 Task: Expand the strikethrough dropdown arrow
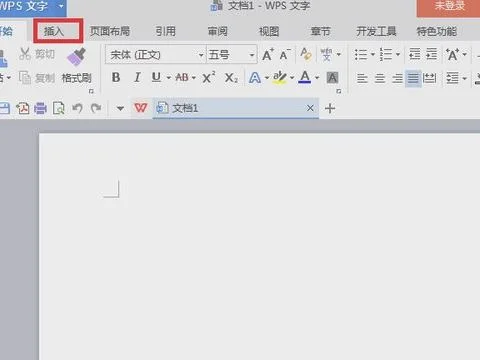194,78
